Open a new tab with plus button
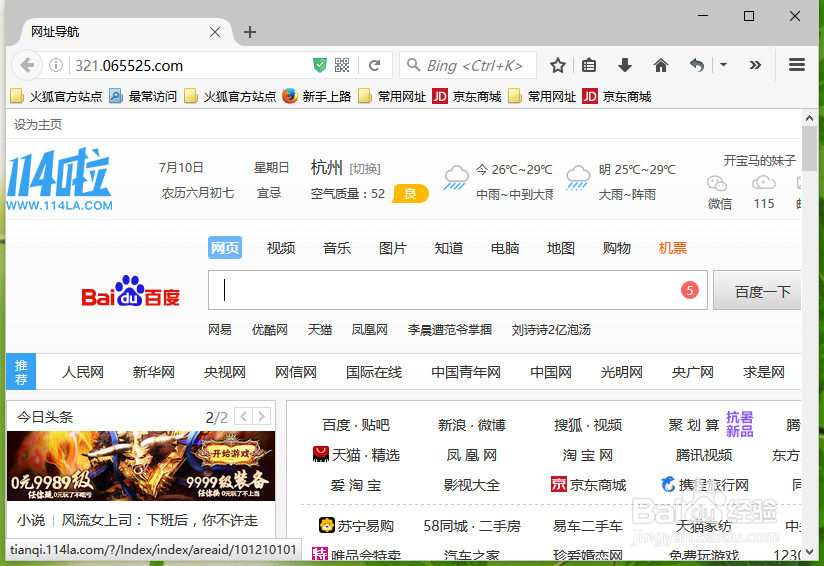The height and width of the screenshot is (566, 824). [x=250, y=32]
